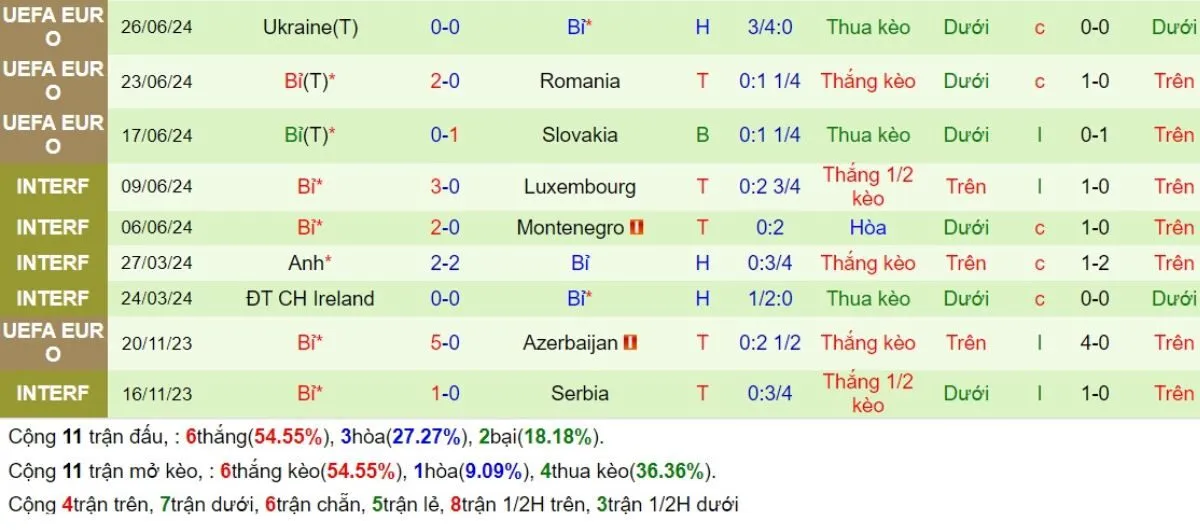This screenshot has width=1200, height=530.
Task: Click INTERF label on 16/11/23 row
Action: click(x=53, y=393)
